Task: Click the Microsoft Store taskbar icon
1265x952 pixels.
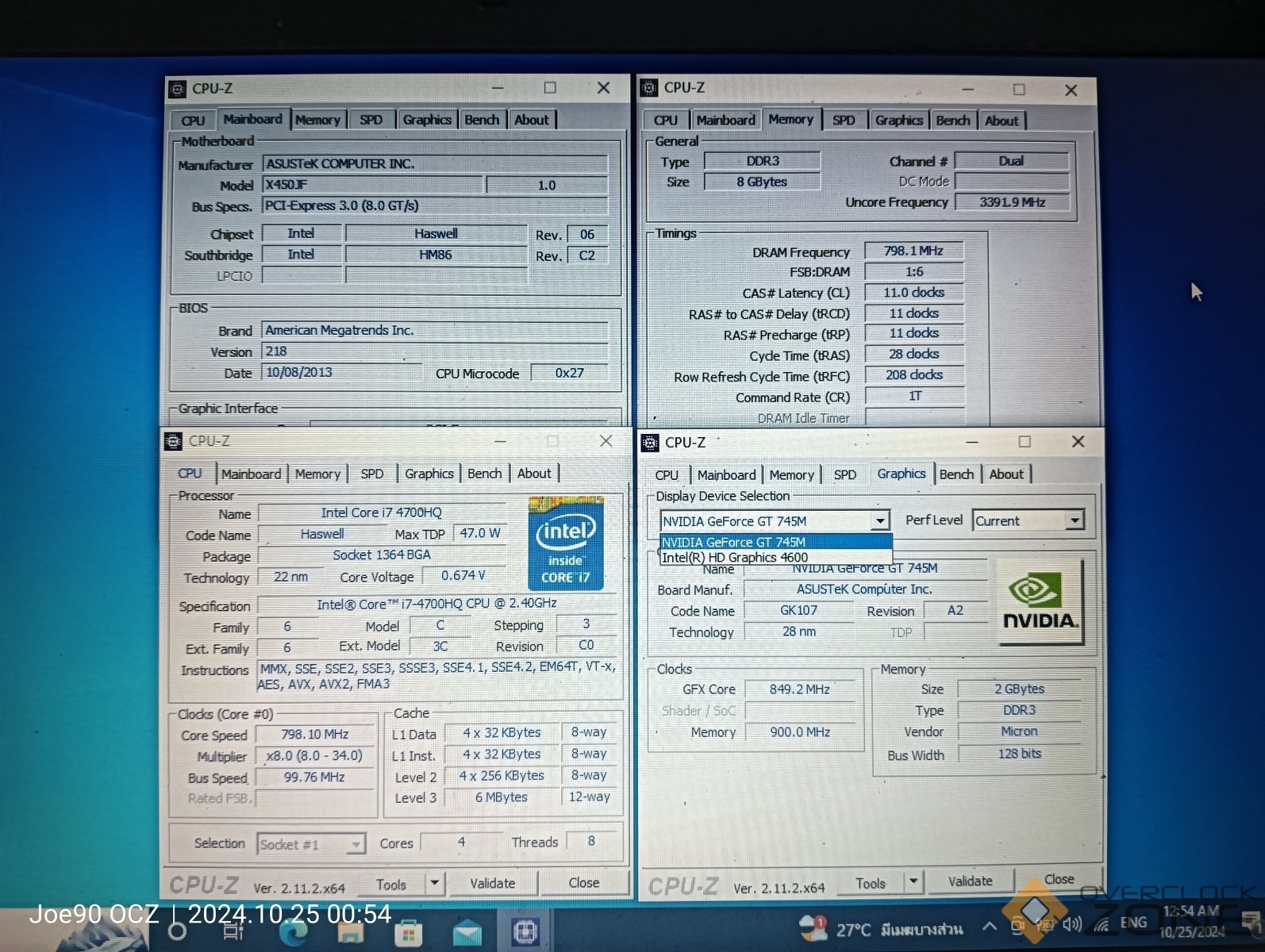Action: 408,932
